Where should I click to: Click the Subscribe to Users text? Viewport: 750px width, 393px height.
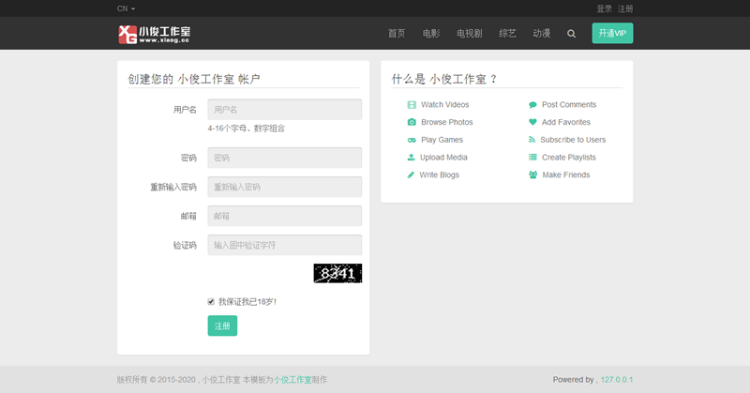(573, 140)
